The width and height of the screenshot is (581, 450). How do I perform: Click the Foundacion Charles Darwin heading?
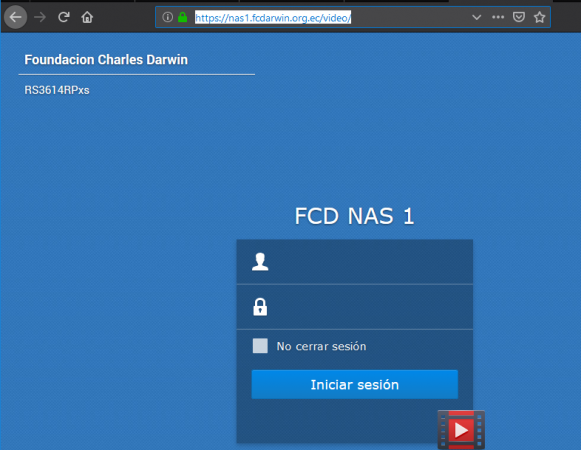(106, 60)
